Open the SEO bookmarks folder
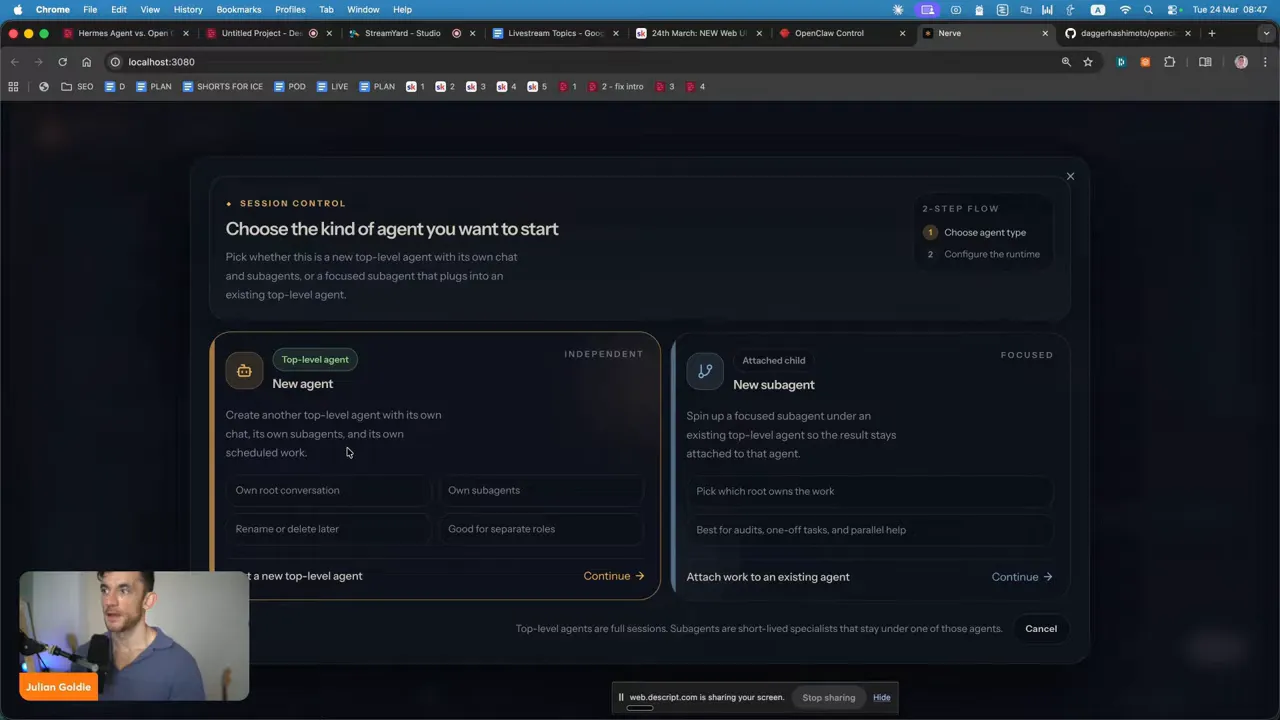Viewport: 1280px width, 720px height. 77,87
